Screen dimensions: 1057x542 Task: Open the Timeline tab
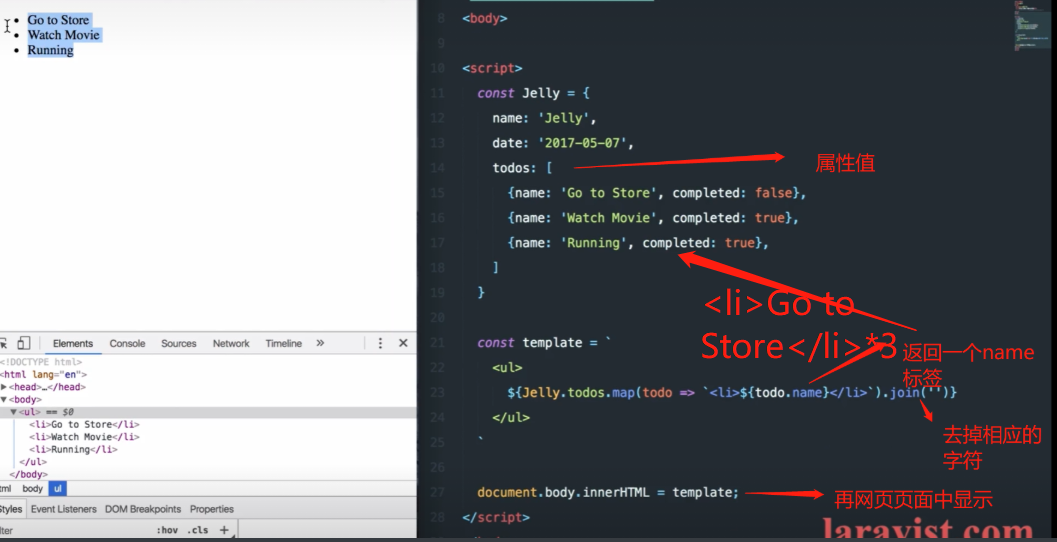(283, 343)
